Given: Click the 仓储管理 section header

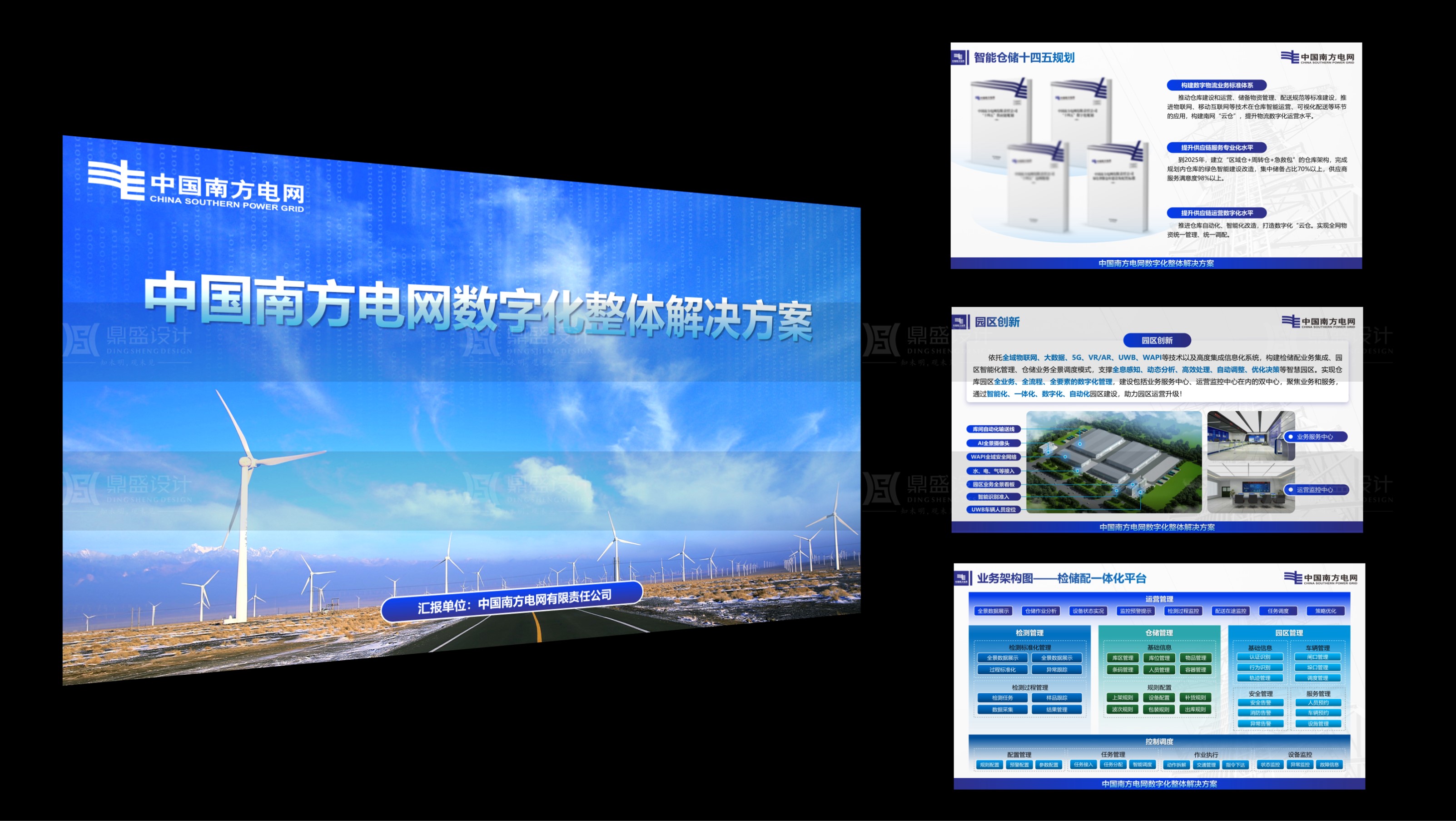Looking at the screenshot, I should [x=1159, y=633].
